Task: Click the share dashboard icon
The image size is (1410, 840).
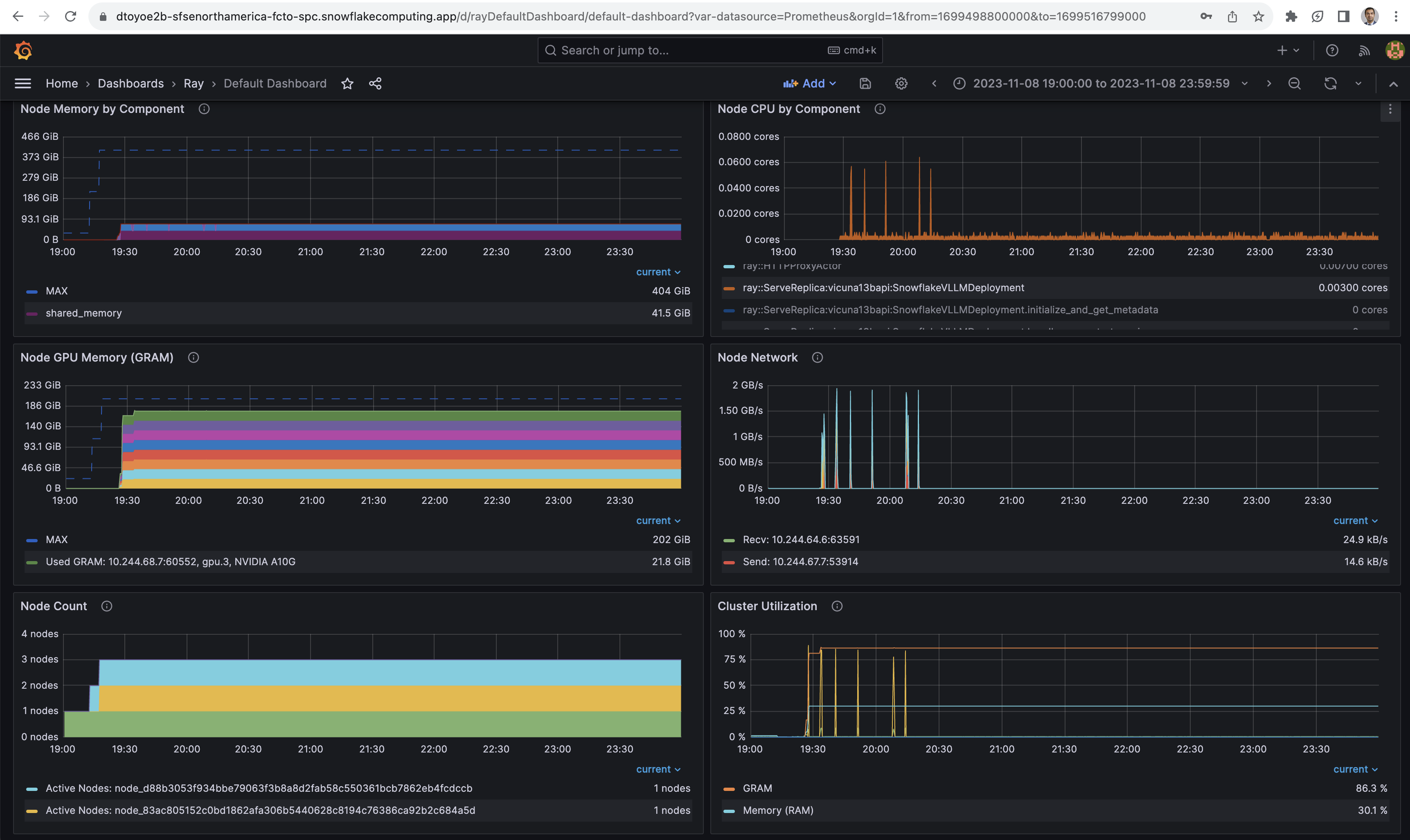Action: click(x=375, y=84)
